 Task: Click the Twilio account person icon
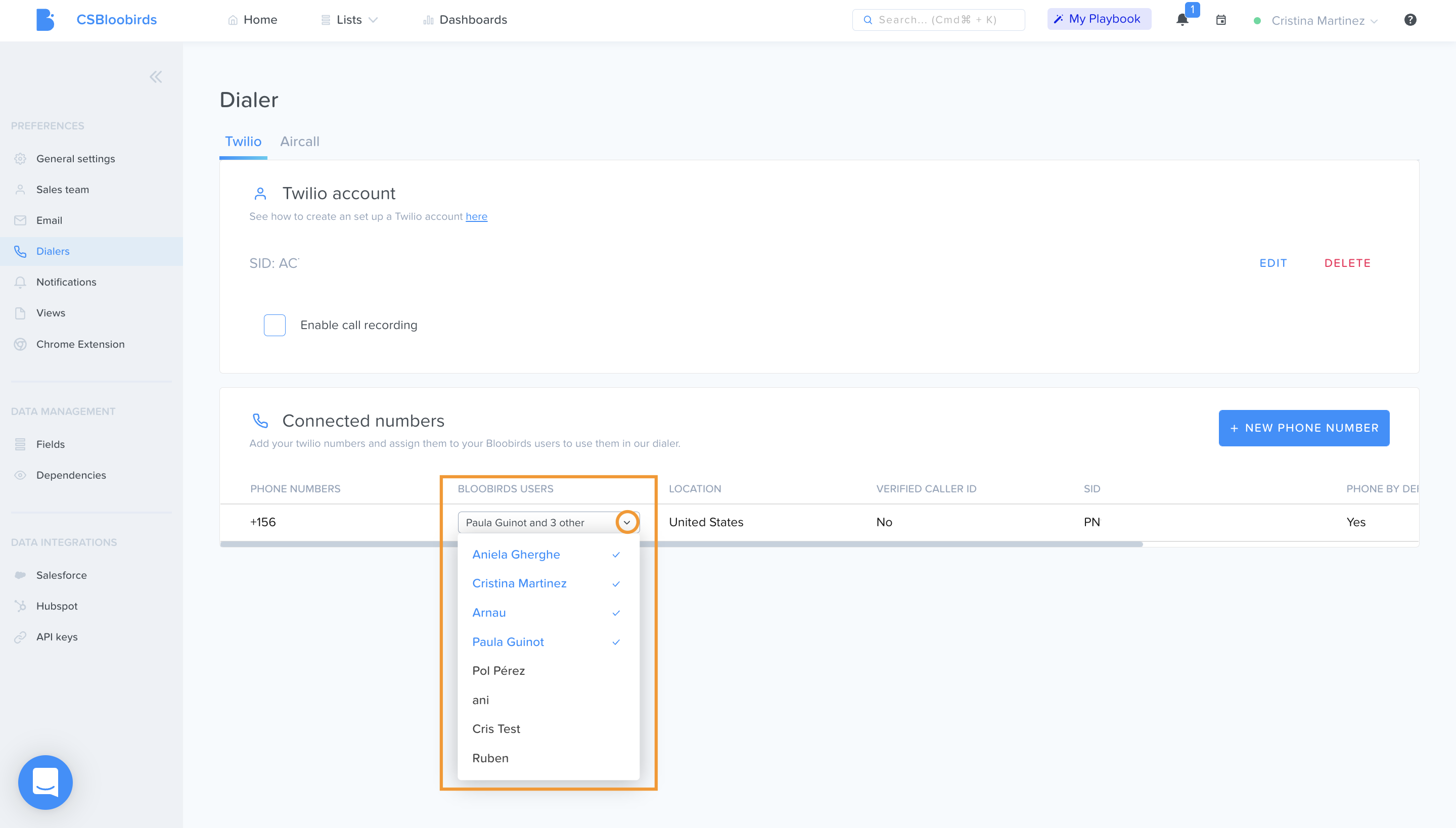[x=260, y=194]
